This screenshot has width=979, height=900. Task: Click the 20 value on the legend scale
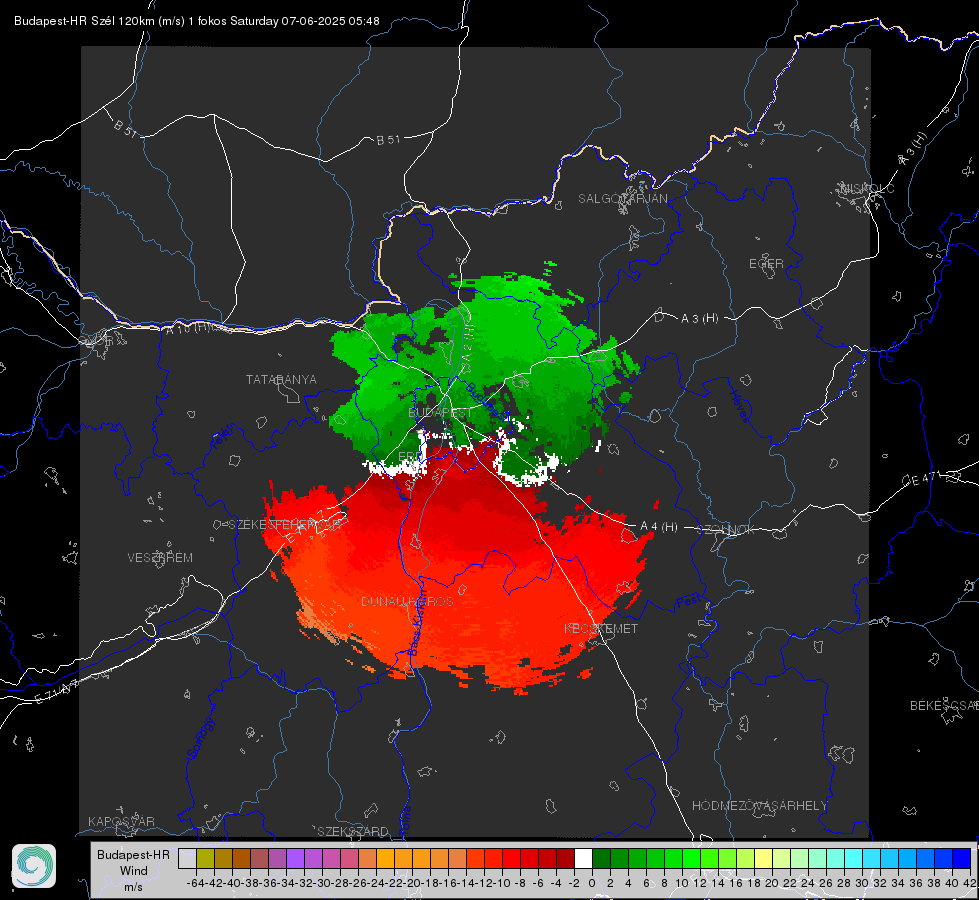772,883
